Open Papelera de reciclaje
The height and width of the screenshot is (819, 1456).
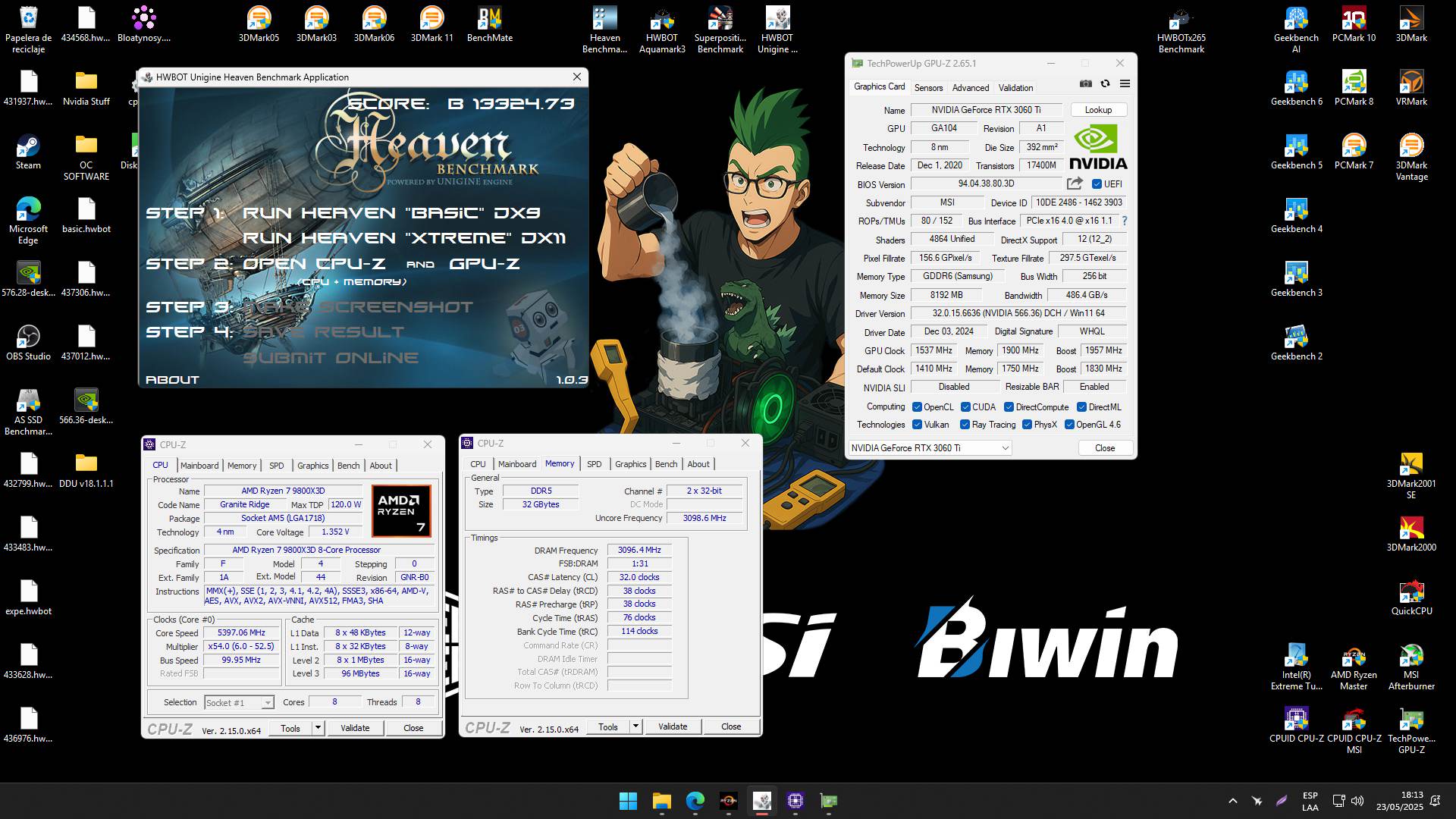28,30
